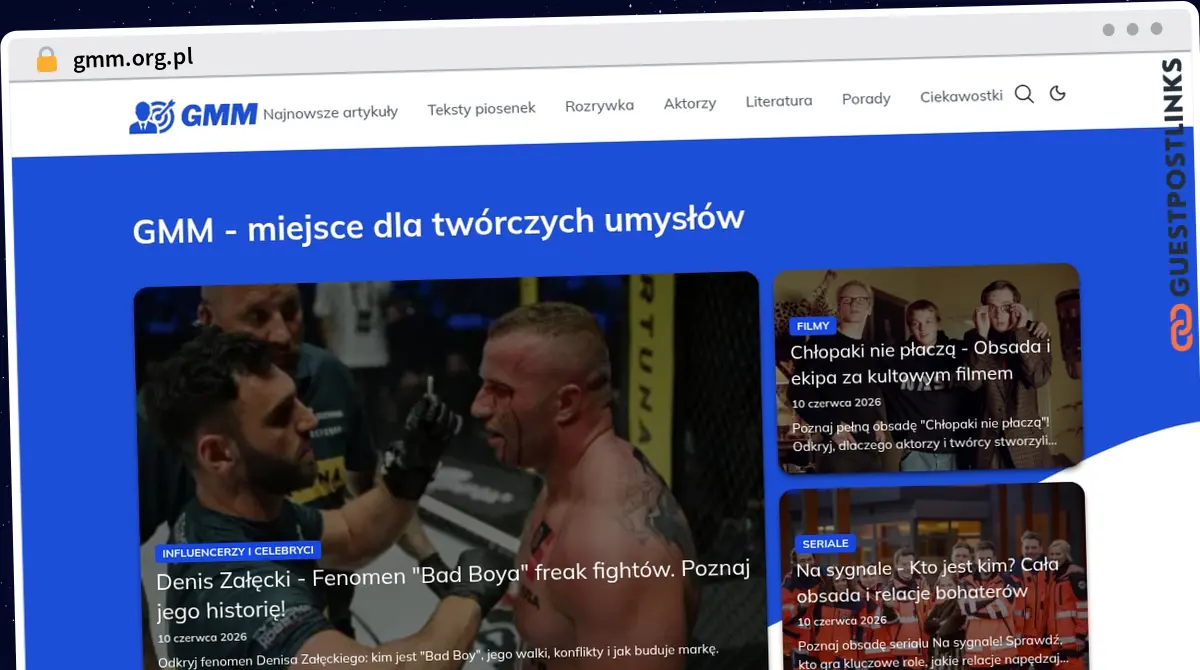Click the heading GMM - miejsce dla twórczych umysłów
Screen dimensions: 1200x670
[x=439, y=225]
